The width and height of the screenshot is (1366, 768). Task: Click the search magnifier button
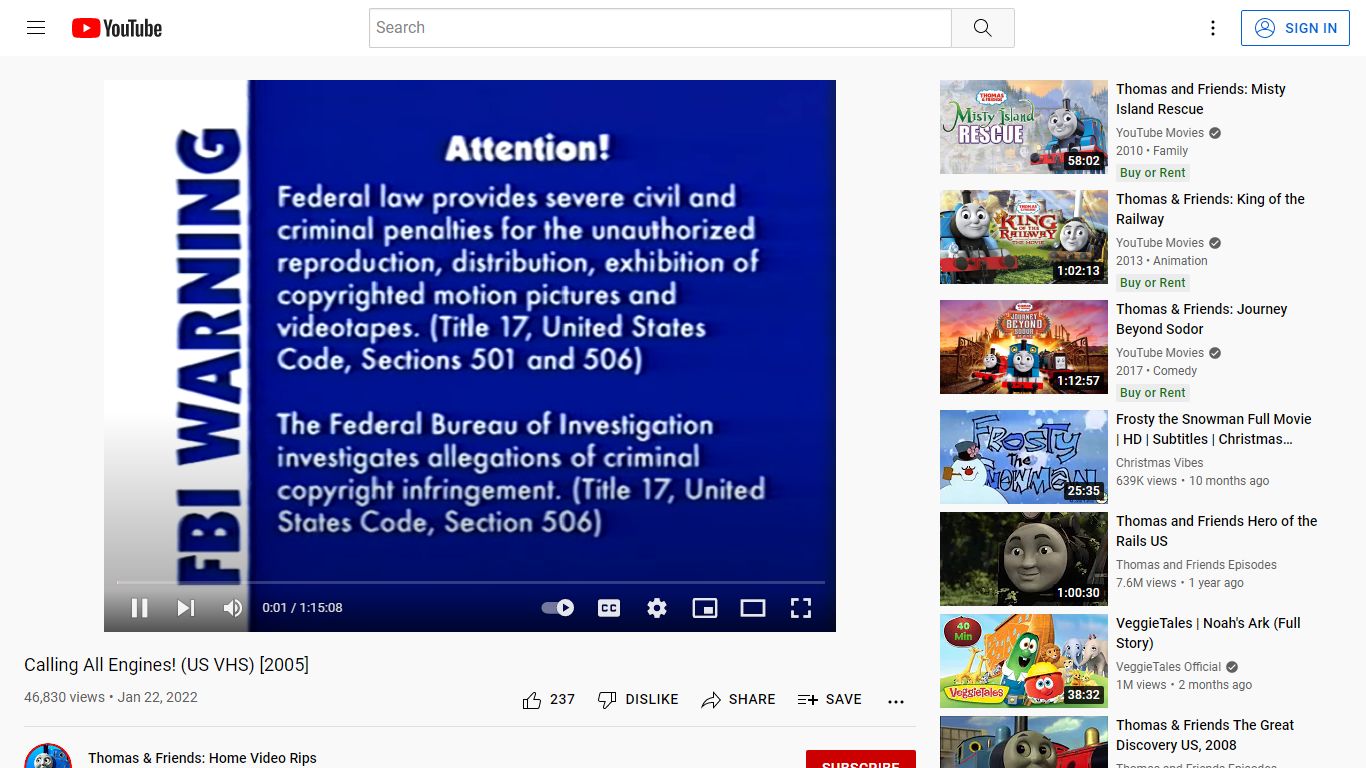[982, 28]
